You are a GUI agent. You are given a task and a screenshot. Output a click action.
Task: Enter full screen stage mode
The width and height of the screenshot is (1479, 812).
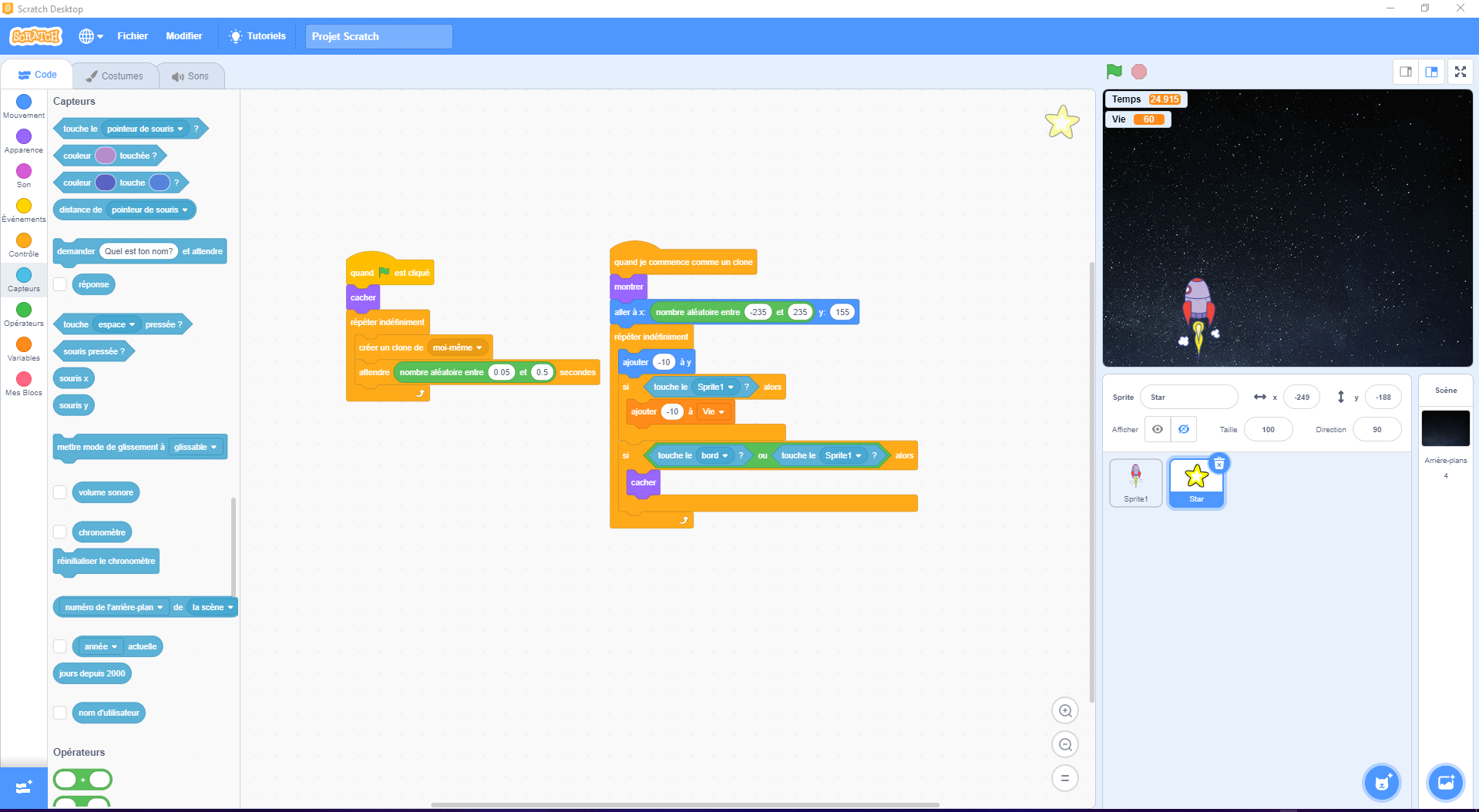tap(1460, 72)
